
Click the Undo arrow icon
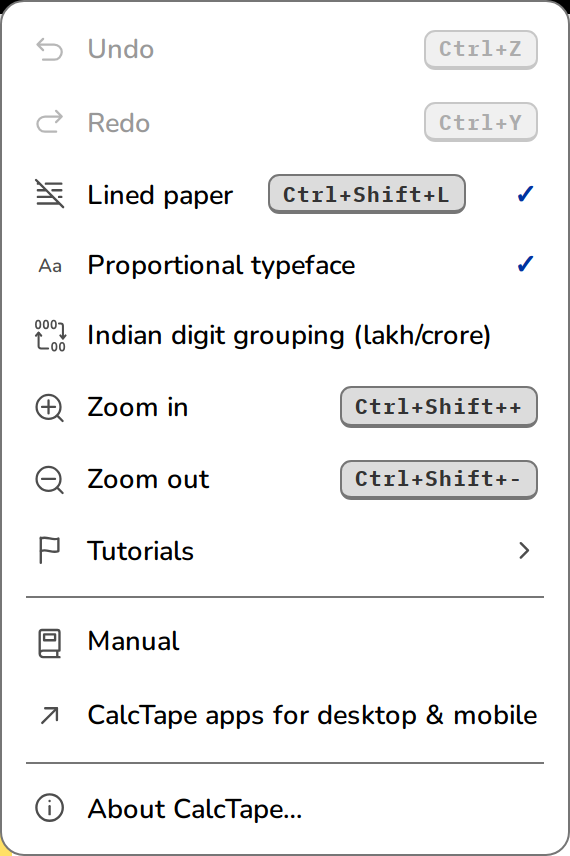point(50,49)
